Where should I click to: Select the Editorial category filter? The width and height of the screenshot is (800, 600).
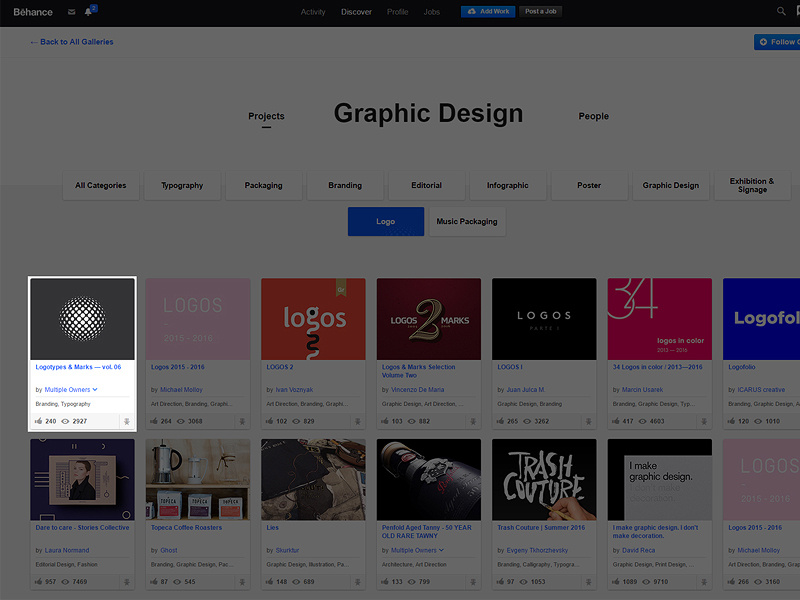coord(427,185)
